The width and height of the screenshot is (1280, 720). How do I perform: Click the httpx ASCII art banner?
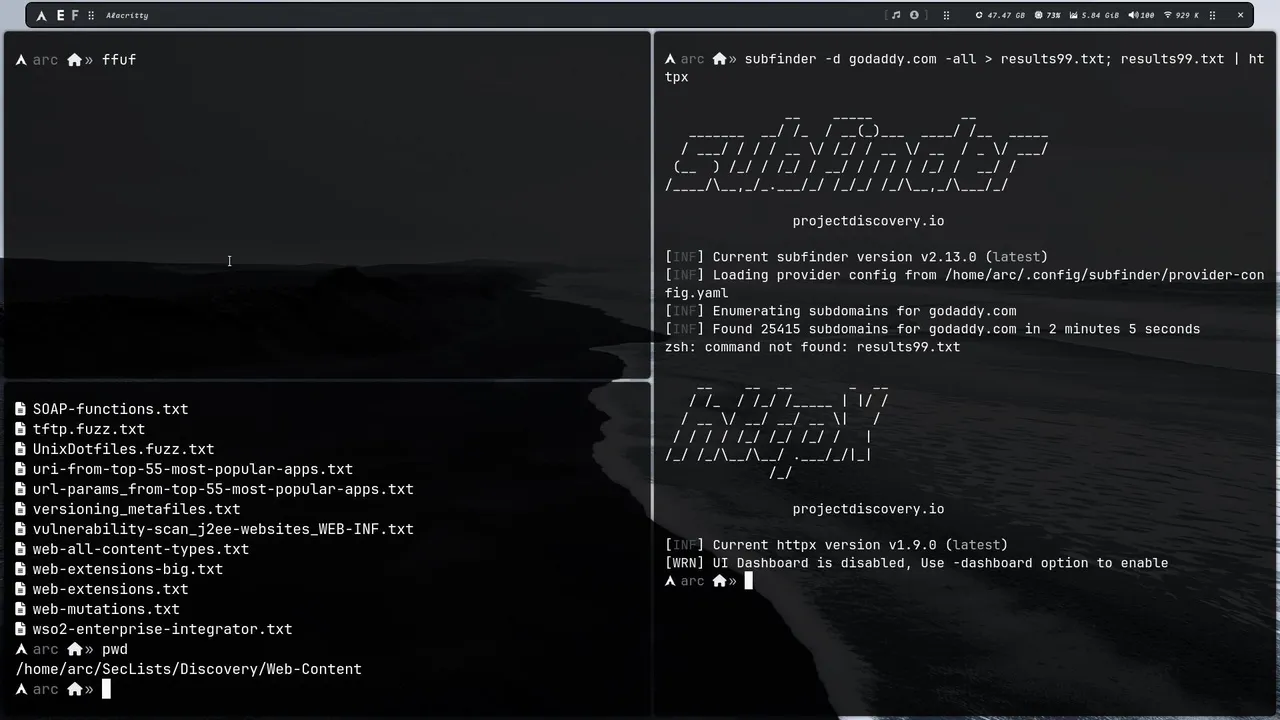tap(777, 431)
